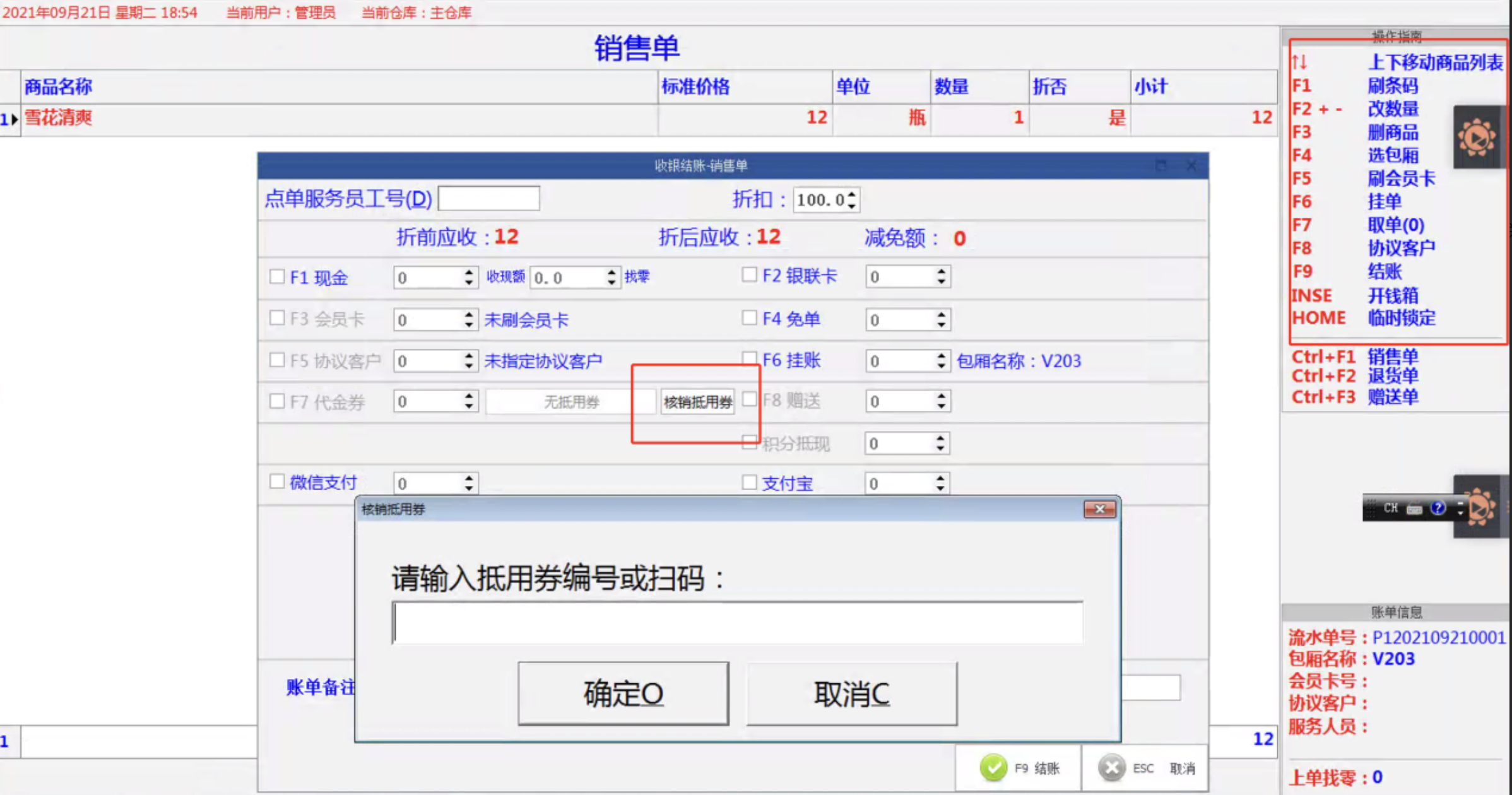Check the F4 免单 checkbox
The height and width of the screenshot is (795, 1512).
point(749,317)
